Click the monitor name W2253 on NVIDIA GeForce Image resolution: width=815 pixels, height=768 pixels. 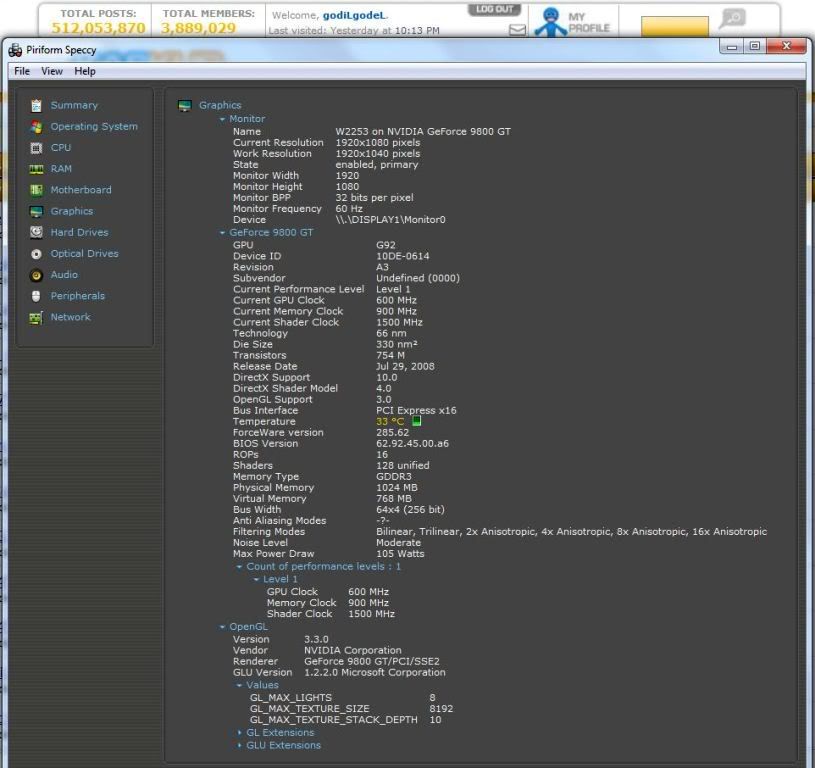pos(423,131)
